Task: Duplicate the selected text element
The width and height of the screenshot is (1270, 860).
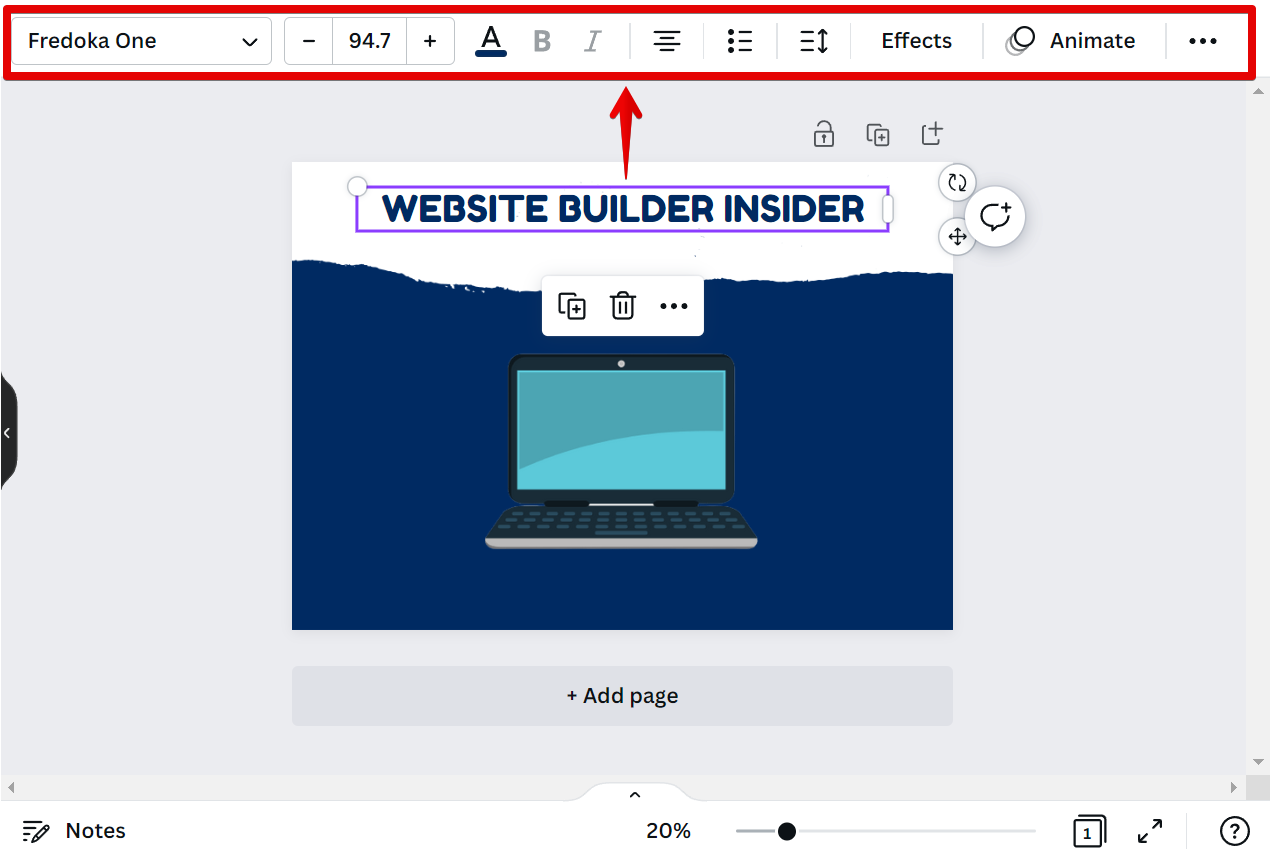Action: click(572, 306)
